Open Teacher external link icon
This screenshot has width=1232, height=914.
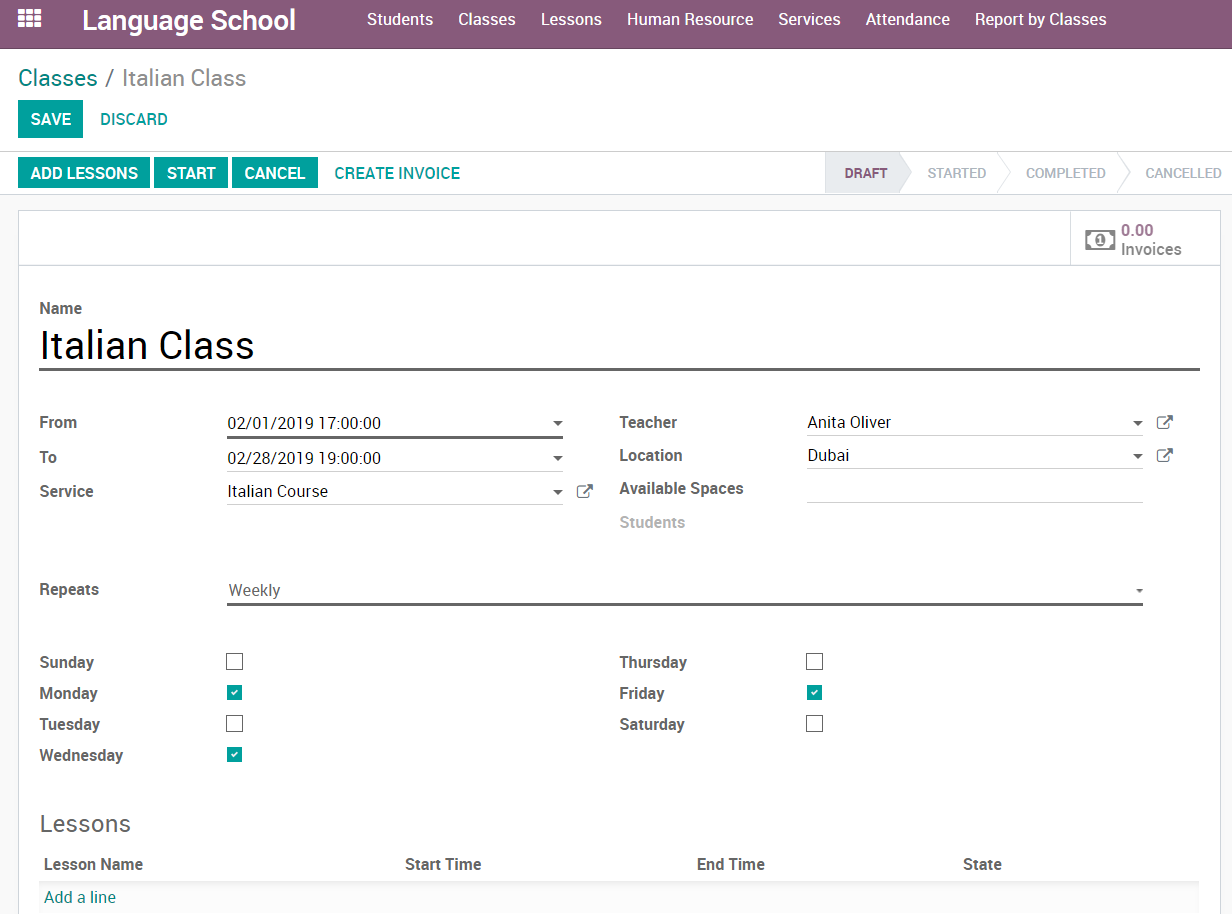click(x=1164, y=423)
